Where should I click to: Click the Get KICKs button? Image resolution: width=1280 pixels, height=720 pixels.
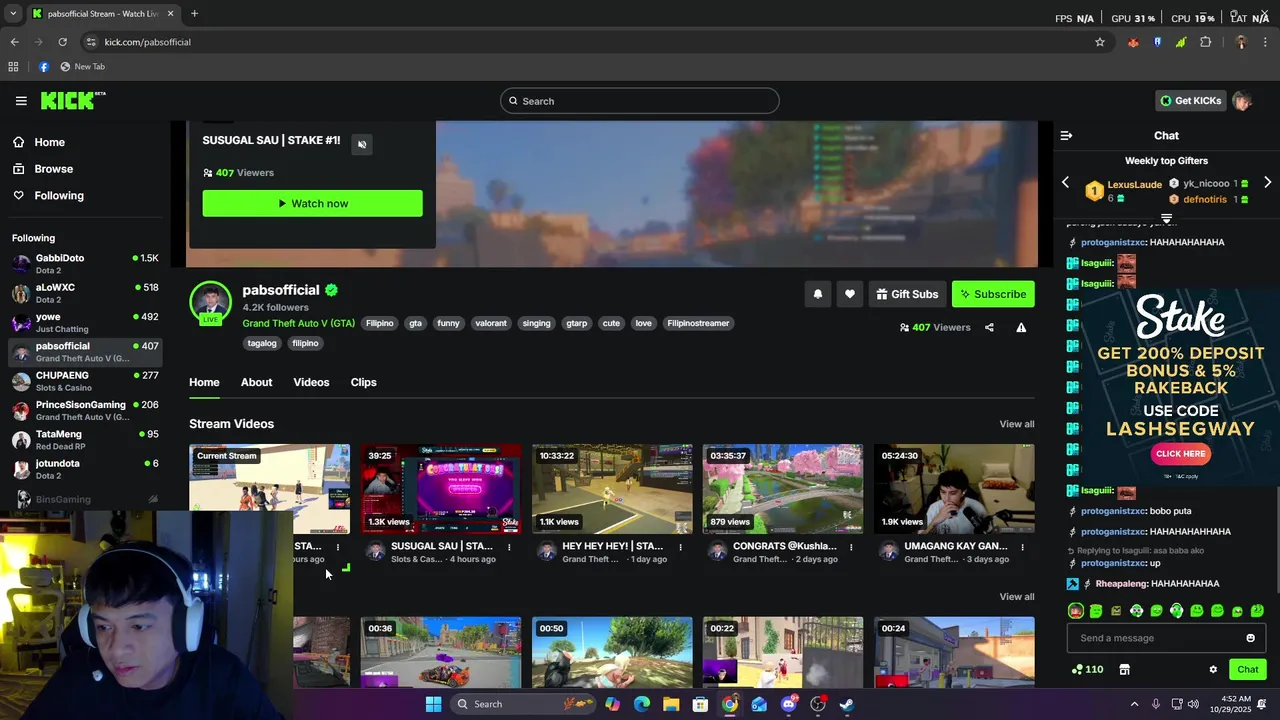(x=1190, y=101)
